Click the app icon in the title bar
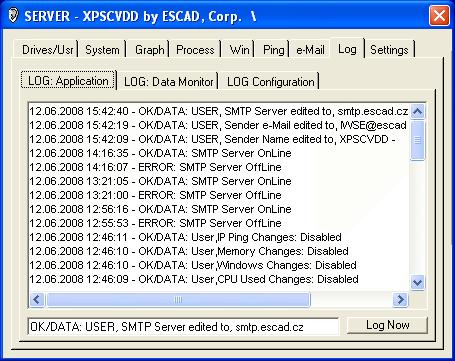Viewport: 455px width, 361px height. [x=12, y=16]
